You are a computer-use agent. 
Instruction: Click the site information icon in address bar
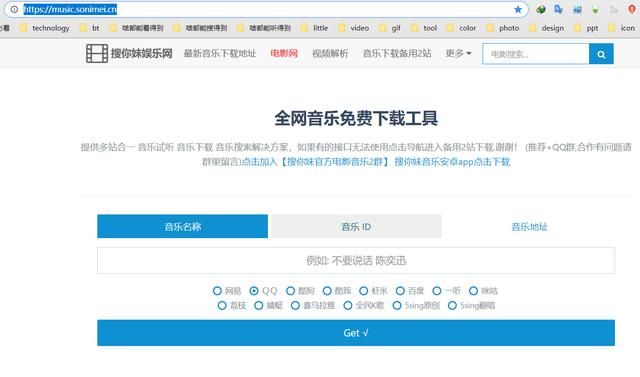[x=14, y=9]
